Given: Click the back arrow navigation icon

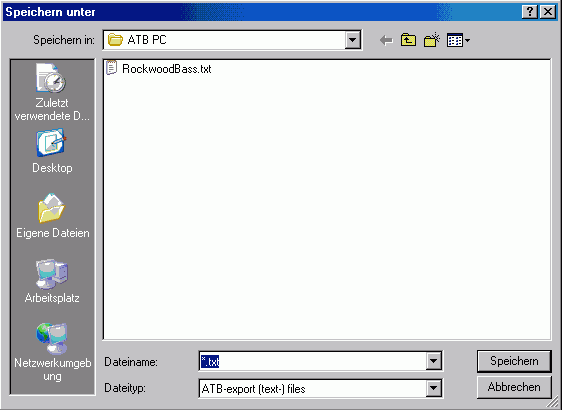Looking at the screenshot, I should click(386, 40).
